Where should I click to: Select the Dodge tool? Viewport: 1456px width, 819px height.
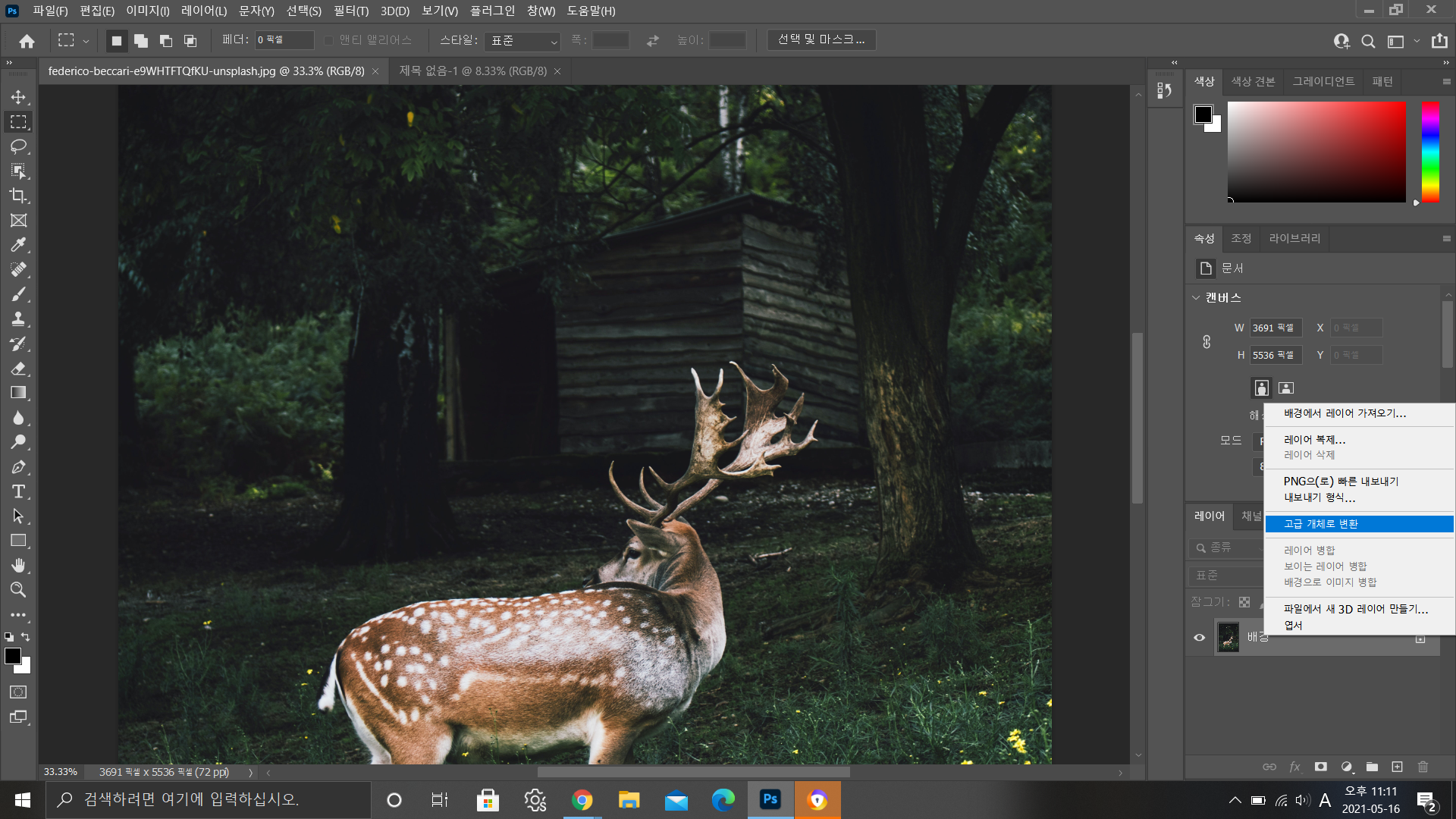pos(18,442)
